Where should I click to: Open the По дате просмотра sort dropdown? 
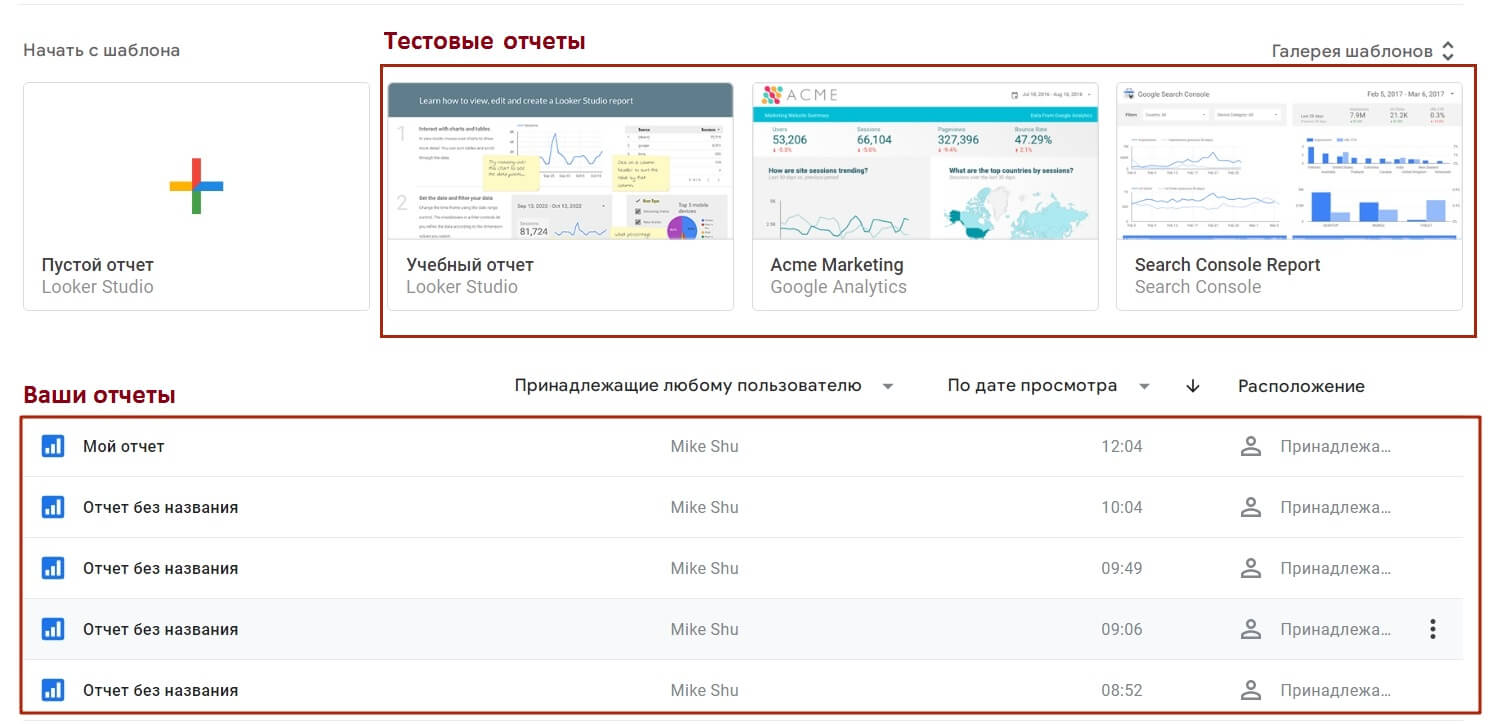pyautogui.click(x=1049, y=386)
